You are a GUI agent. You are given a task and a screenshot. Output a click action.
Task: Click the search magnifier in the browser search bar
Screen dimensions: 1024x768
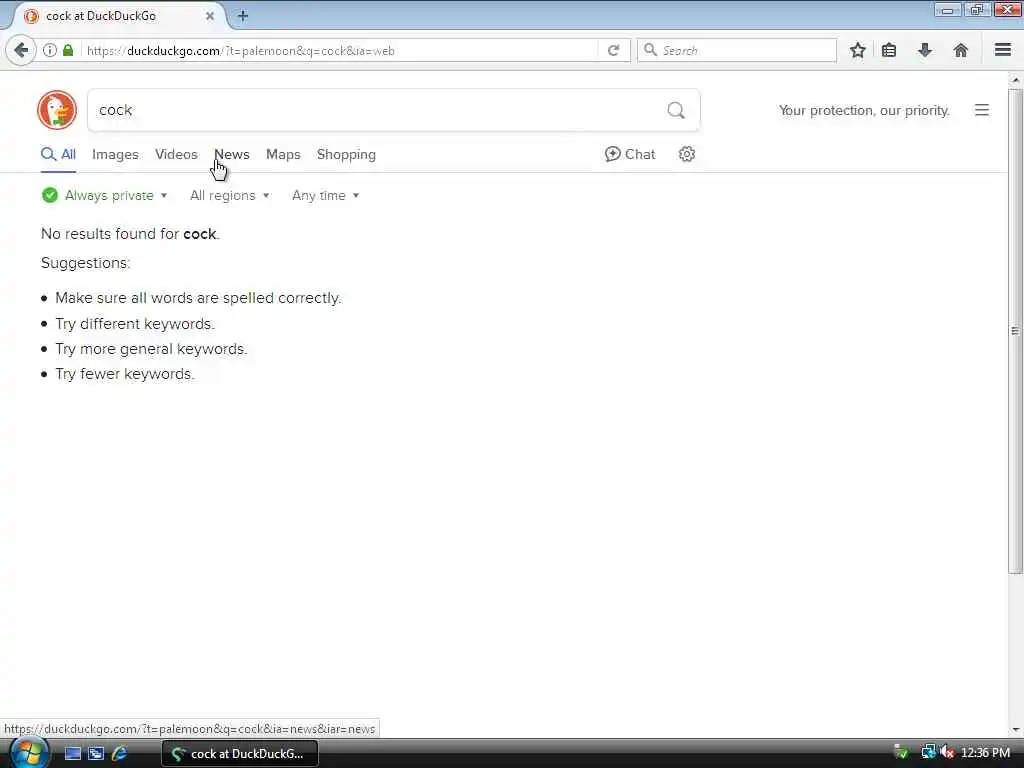(650, 50)
